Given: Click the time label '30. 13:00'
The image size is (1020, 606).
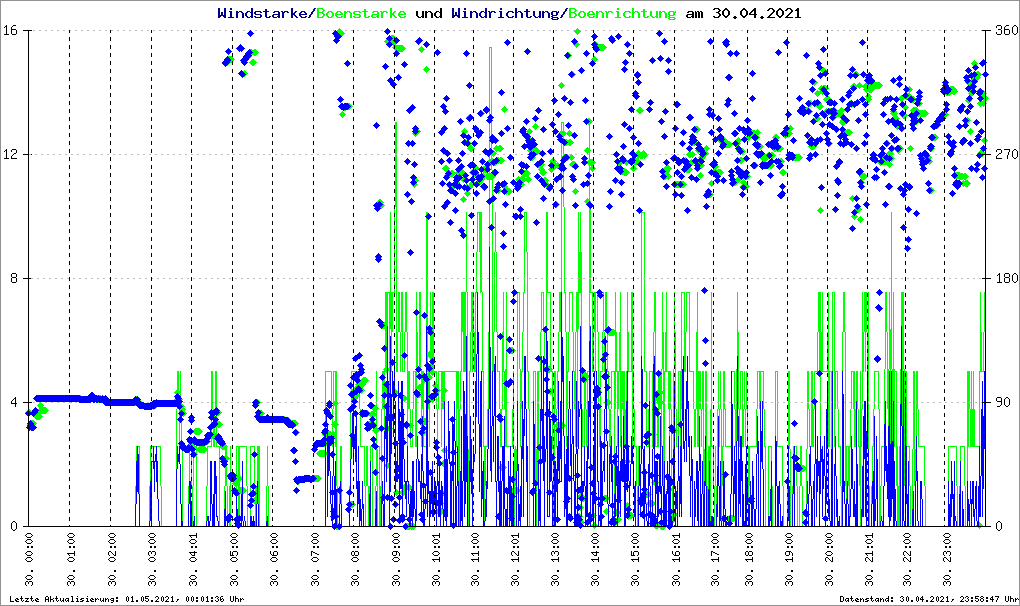Looking at the screenshot, I should 555,559.
